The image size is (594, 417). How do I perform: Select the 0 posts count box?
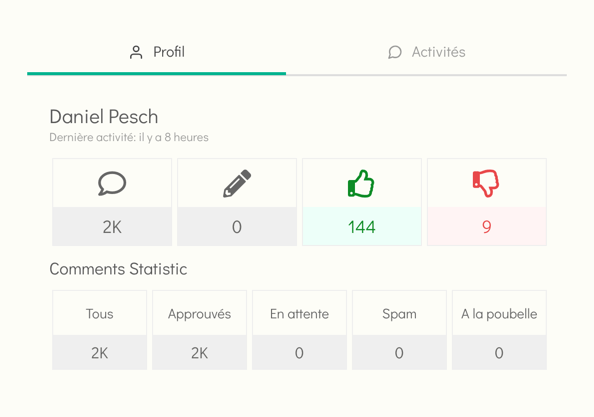[x=237, y=226]
